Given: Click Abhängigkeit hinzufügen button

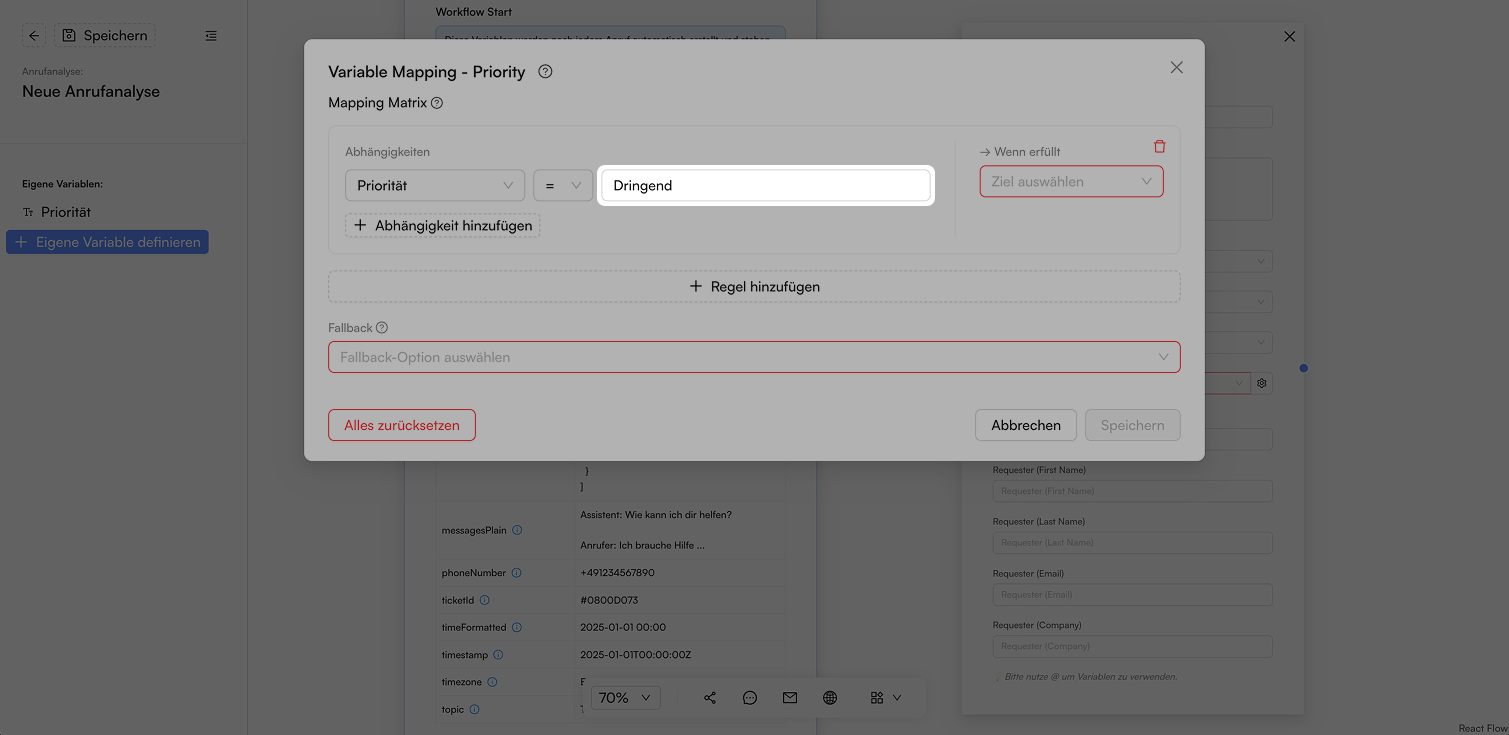Looking at the screenshot, I should point(443,226).
